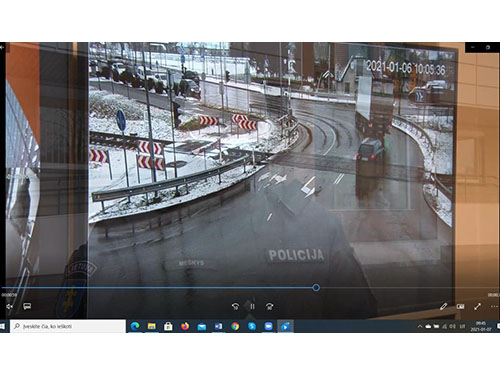Skip forward 30 seconds
This screenshot has height=375, width=500.
tap(269, 306)
